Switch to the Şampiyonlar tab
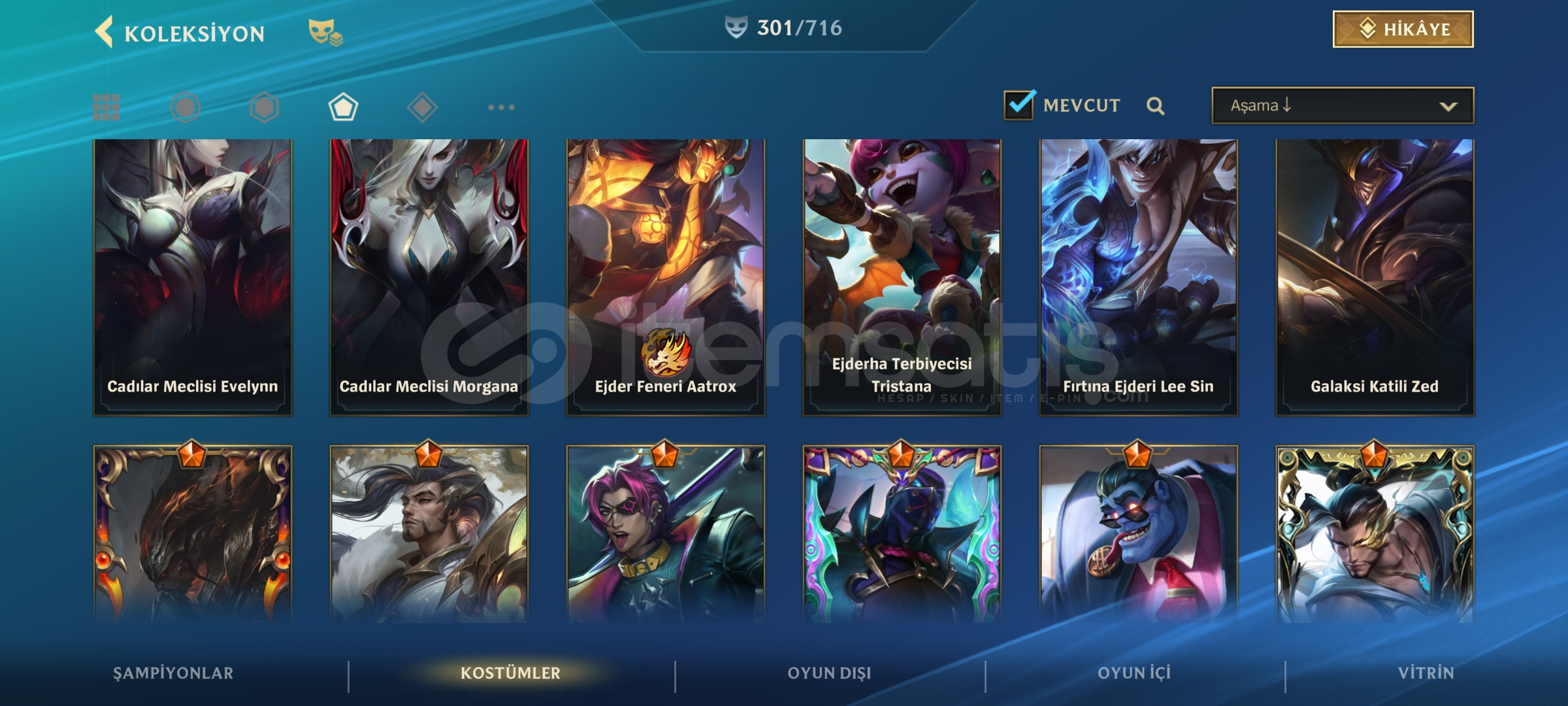The height and width of the screenshot is (706, 1568). (x=173, y=673)
